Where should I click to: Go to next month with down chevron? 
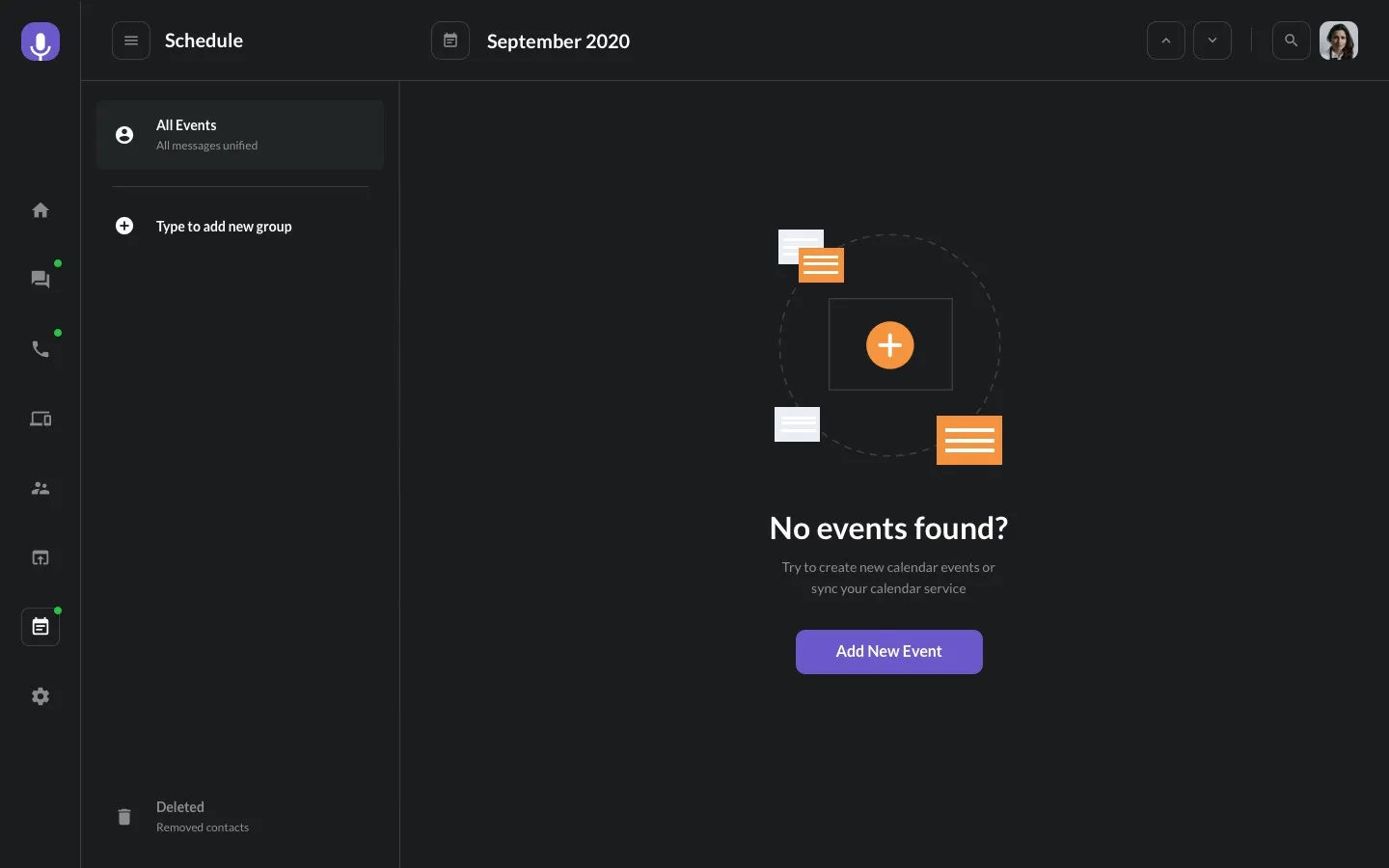click(1212, 41)
